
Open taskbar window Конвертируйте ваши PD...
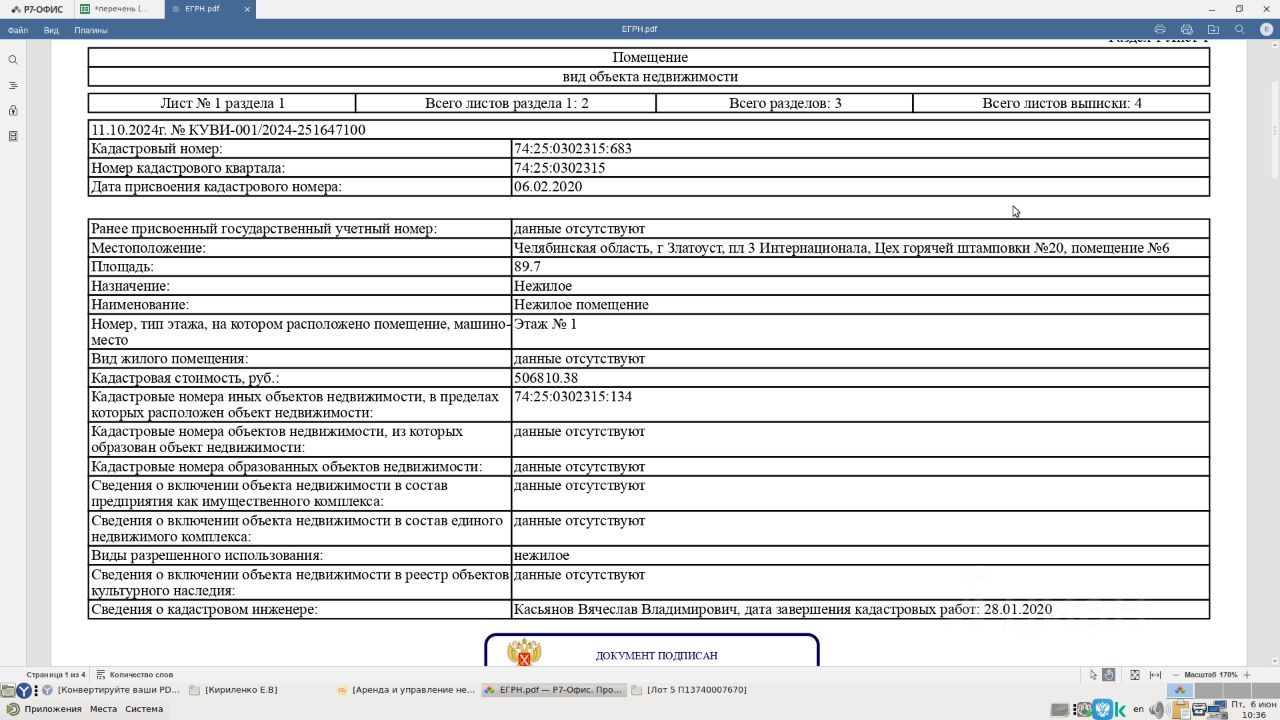(x=112, y=690)
